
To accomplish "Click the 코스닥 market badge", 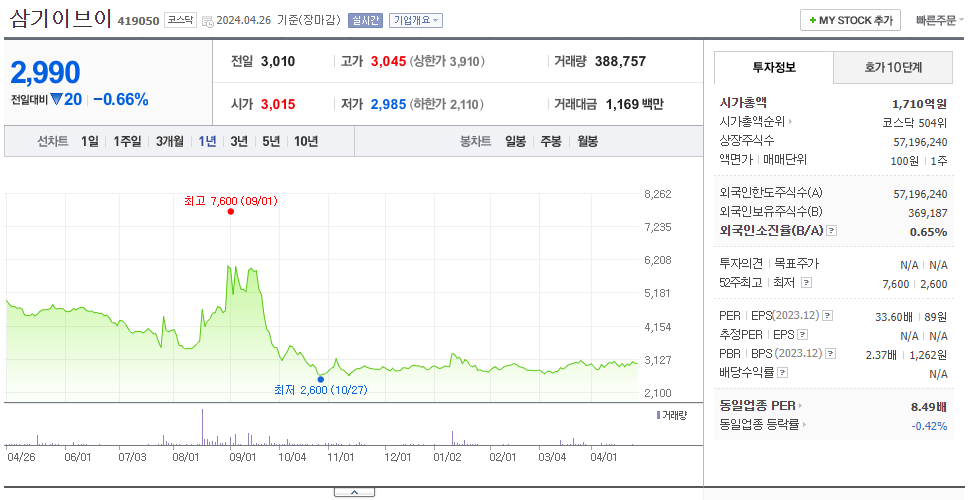I will click(x=180, y=20).
